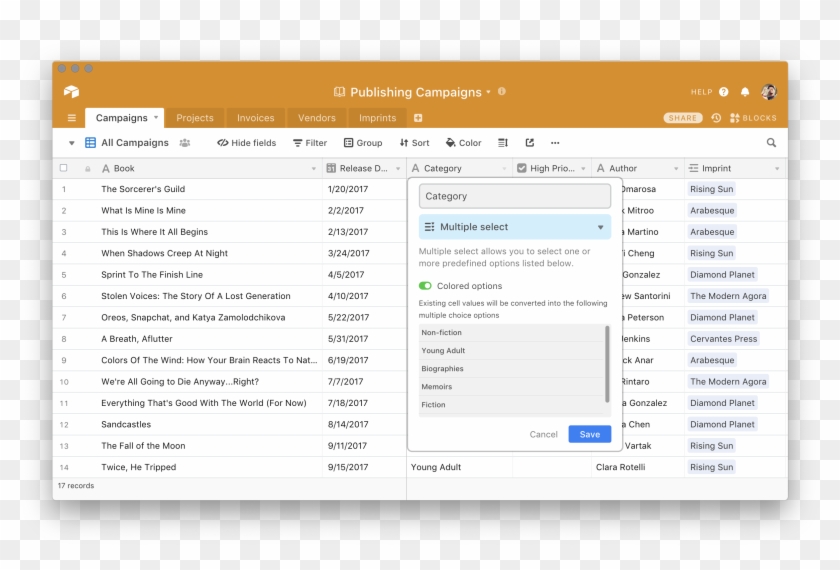The width and height of the screenshot is (840, 570).
Task: Toggle the Colored options switch
Action: click(426, 286)
